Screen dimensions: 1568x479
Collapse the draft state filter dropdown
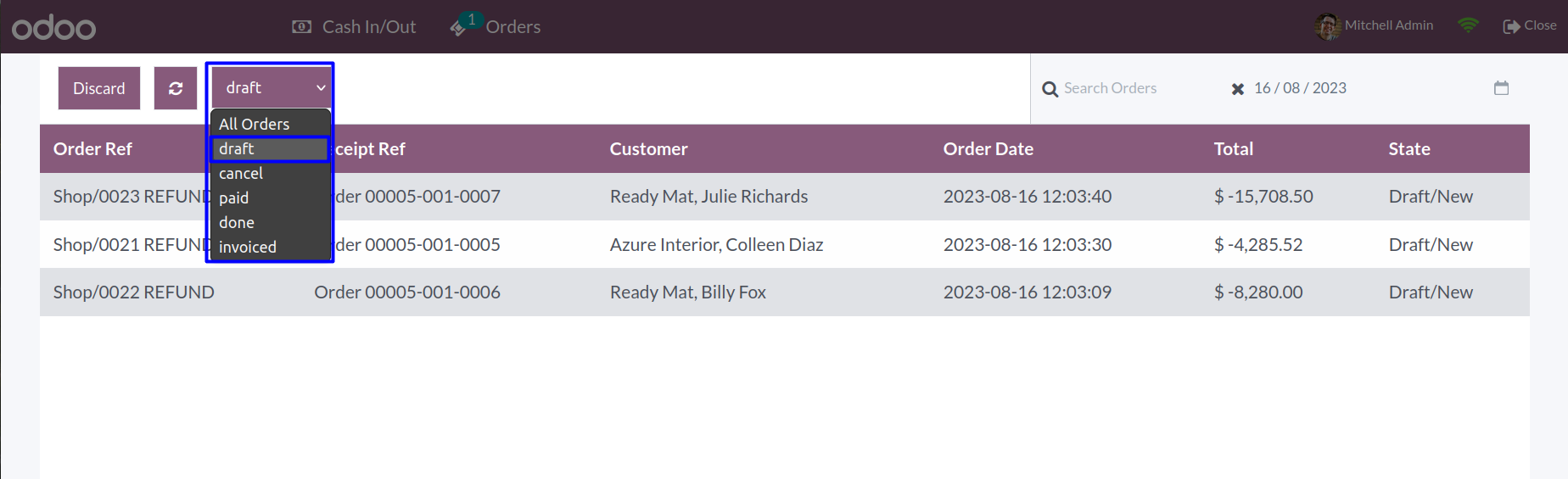click(271, 88)
